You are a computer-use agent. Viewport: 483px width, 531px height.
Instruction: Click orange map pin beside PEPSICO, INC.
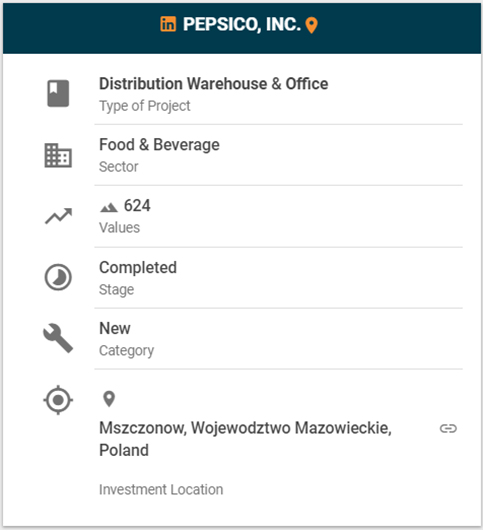click(x=311, y=25)
